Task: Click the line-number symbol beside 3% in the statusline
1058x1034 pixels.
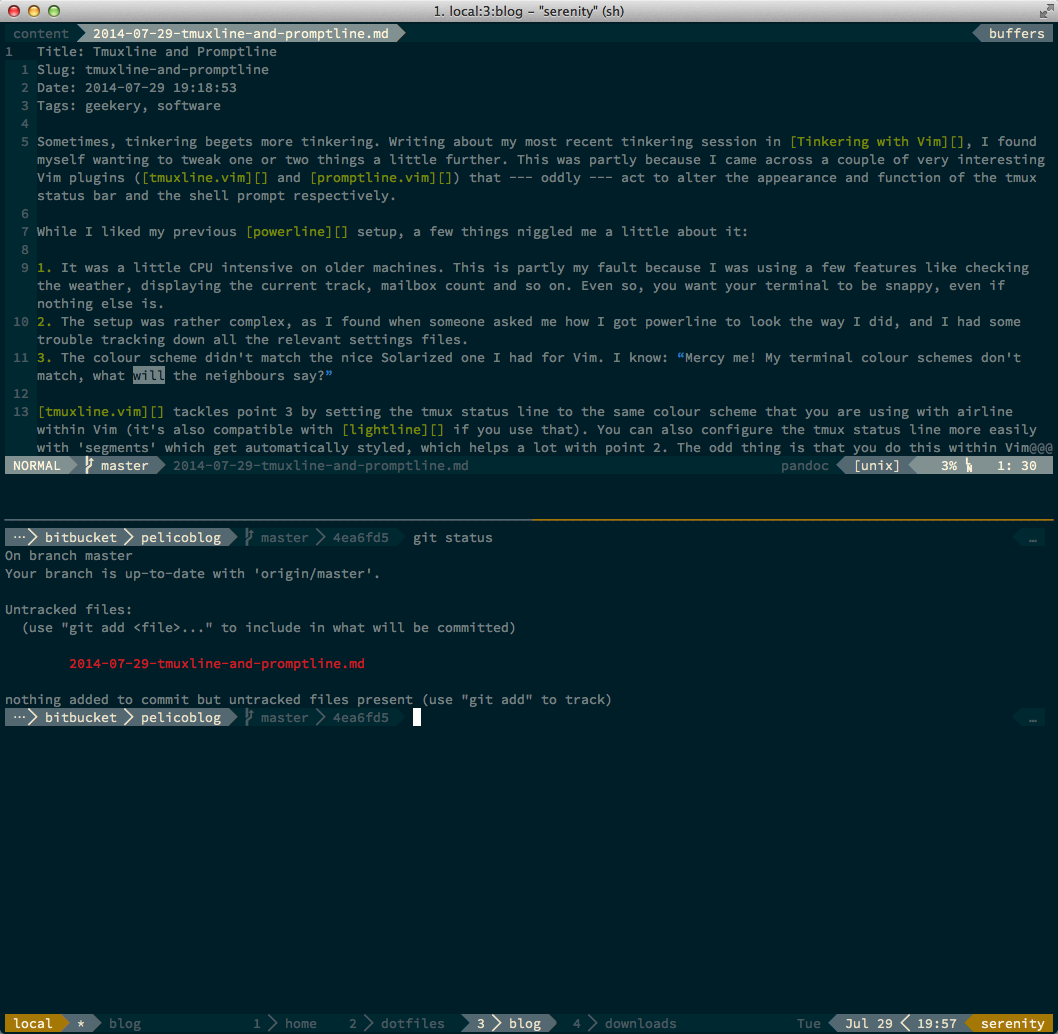Action: pos(968,466)
